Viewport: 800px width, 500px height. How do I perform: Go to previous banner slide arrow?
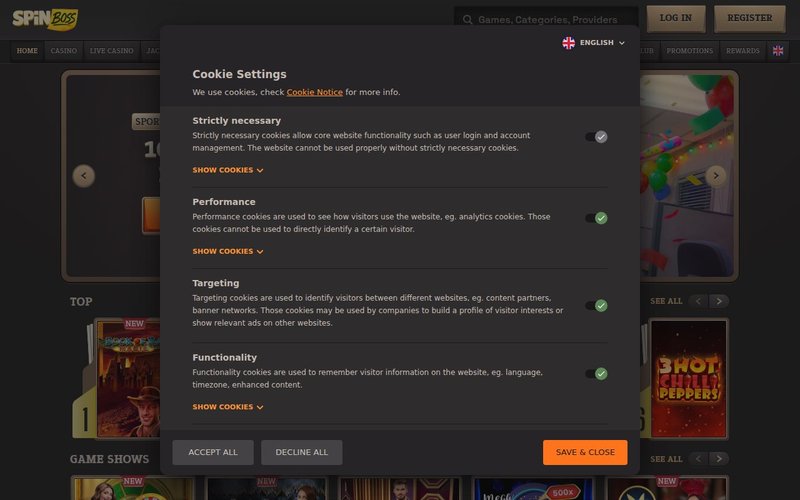click(x=84, y=176)
